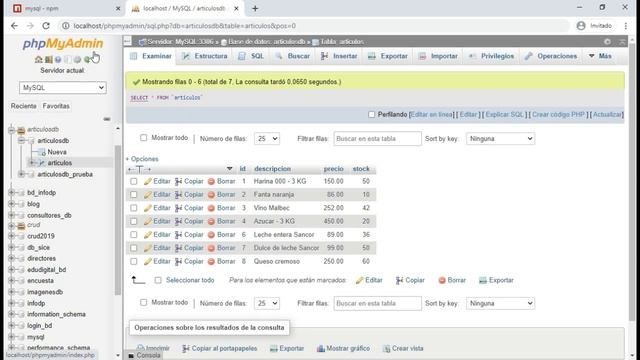Click the log out icon beside the home icon
The width and height of the screenshot is (640, 360).
[x=49, y=60]
